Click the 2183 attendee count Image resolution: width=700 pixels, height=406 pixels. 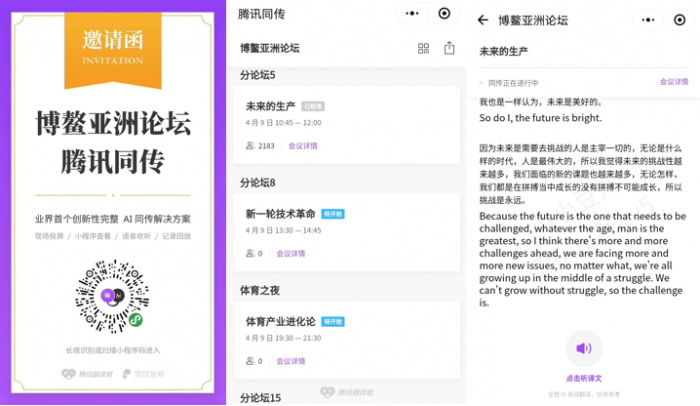pyautogui.click(x=266, y=146)
